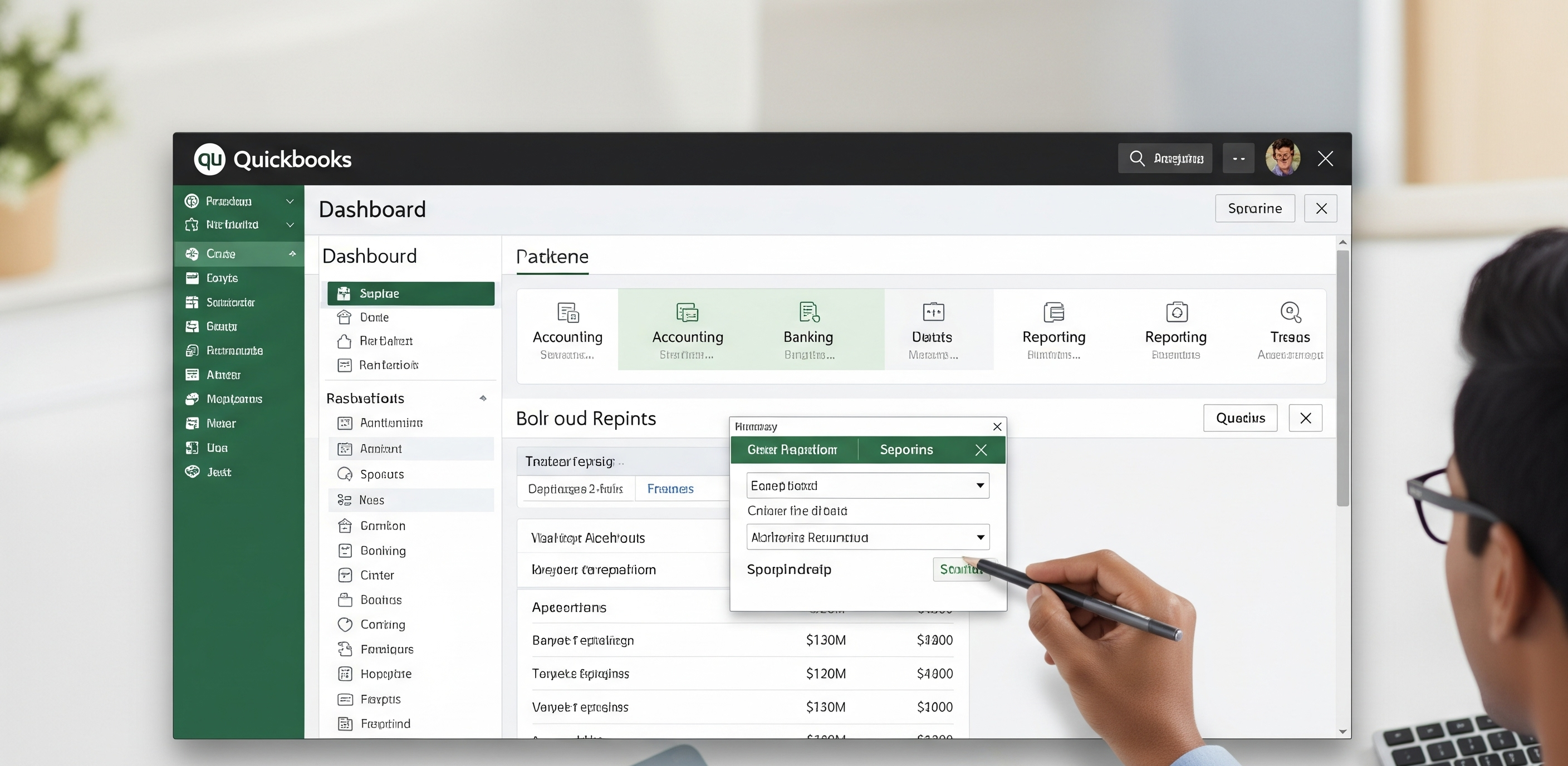
Task: Click the Duatts calendar icon tile
Action: click(933, 312)
